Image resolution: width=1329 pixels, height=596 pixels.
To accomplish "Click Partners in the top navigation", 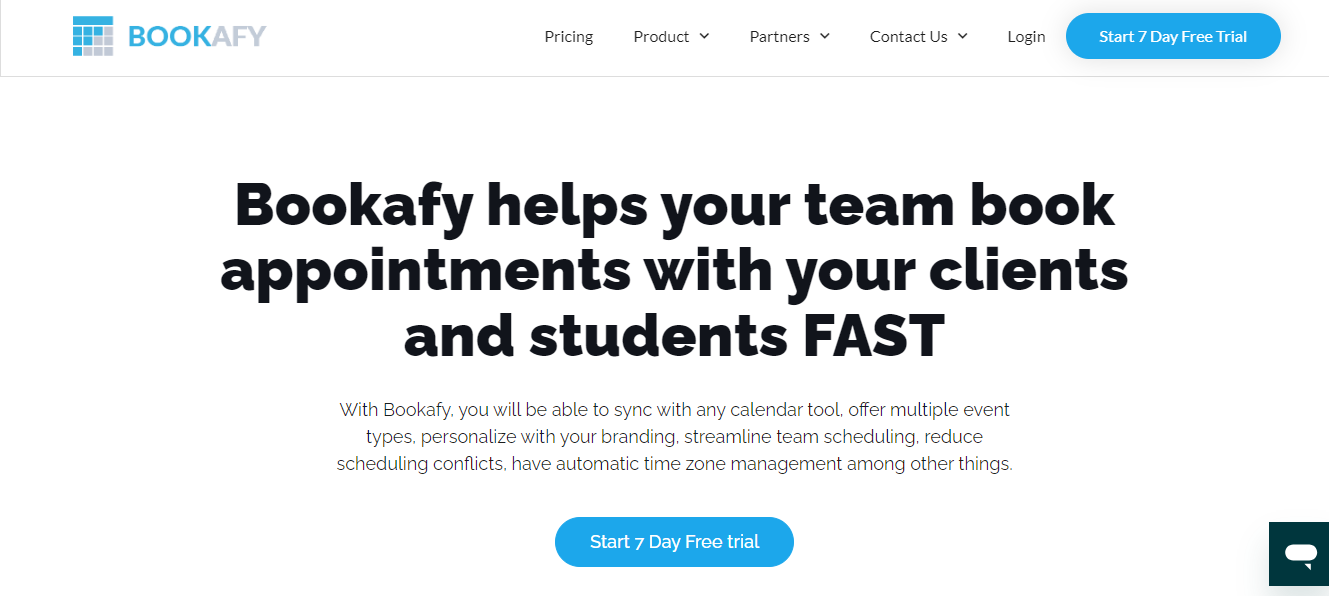I will 780,36.
